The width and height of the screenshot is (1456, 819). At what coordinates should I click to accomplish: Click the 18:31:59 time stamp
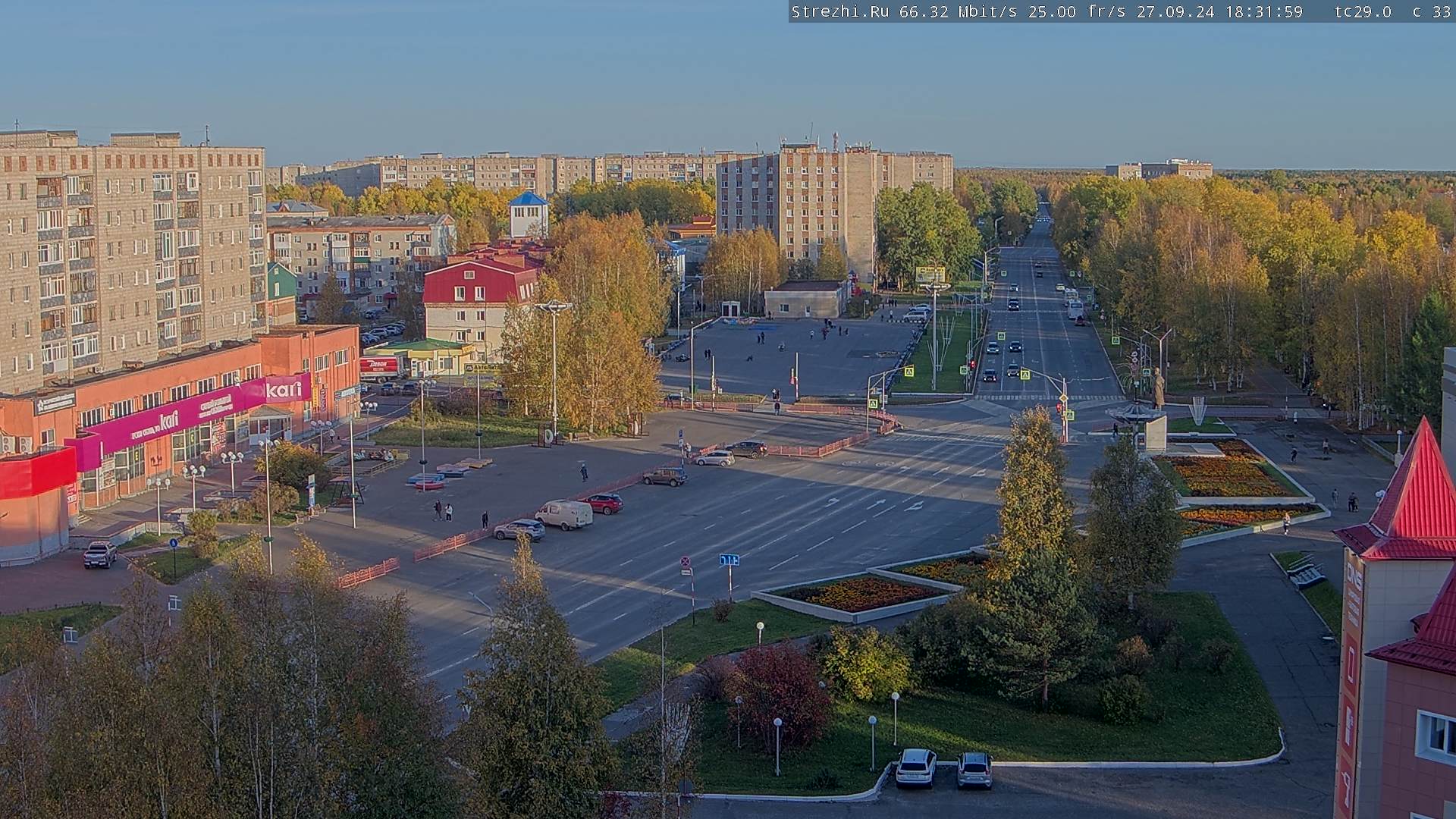(x=1264, y=11)
